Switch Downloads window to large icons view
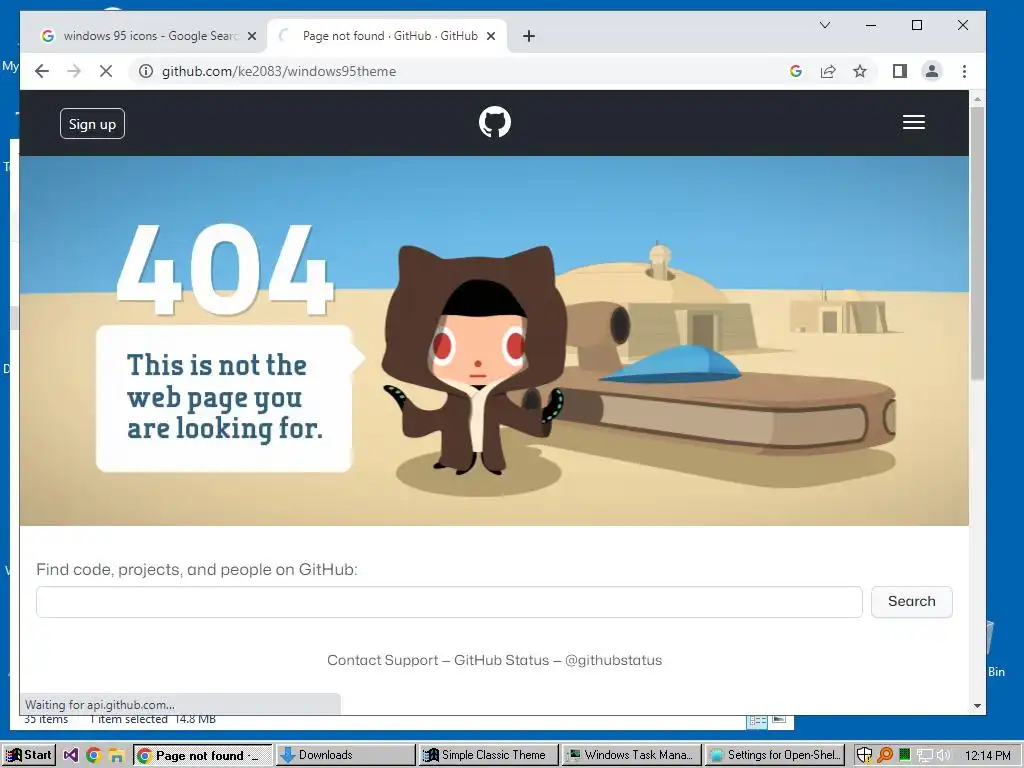The width and height of the screenshot is (1024, 768). tap(779, 720)
